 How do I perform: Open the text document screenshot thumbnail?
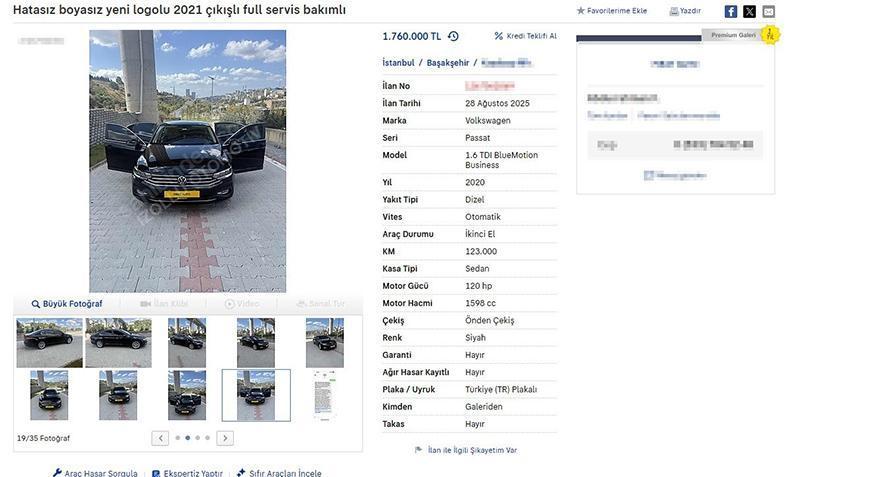coord(325,395)
